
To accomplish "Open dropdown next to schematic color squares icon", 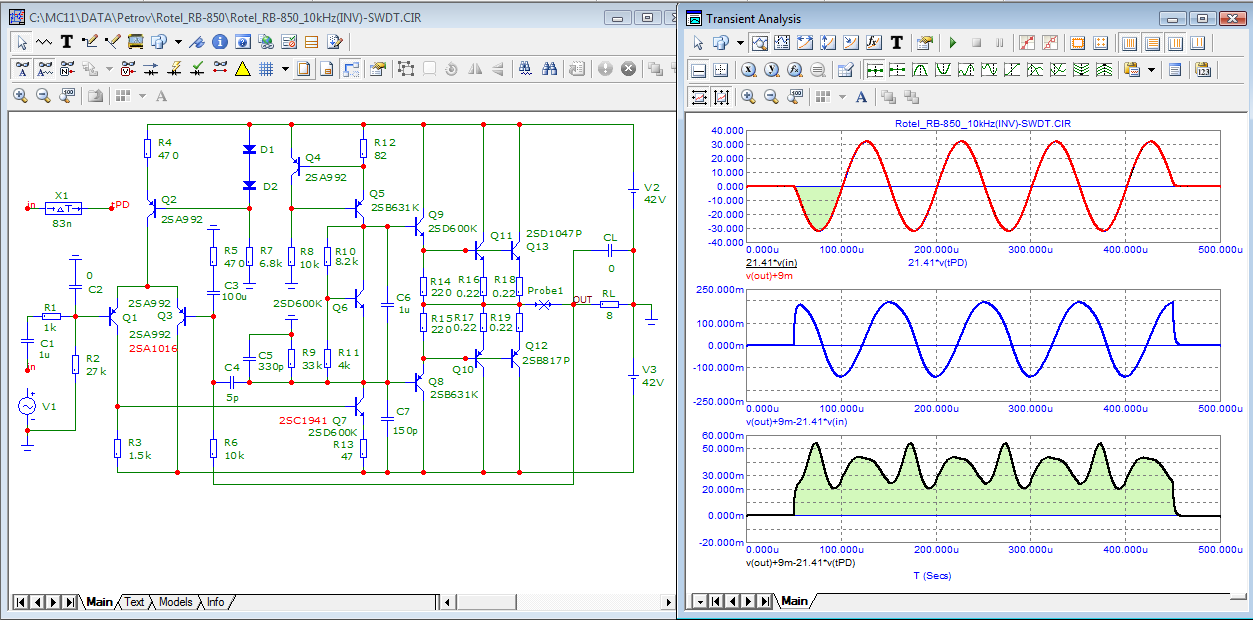I will 142,96.
